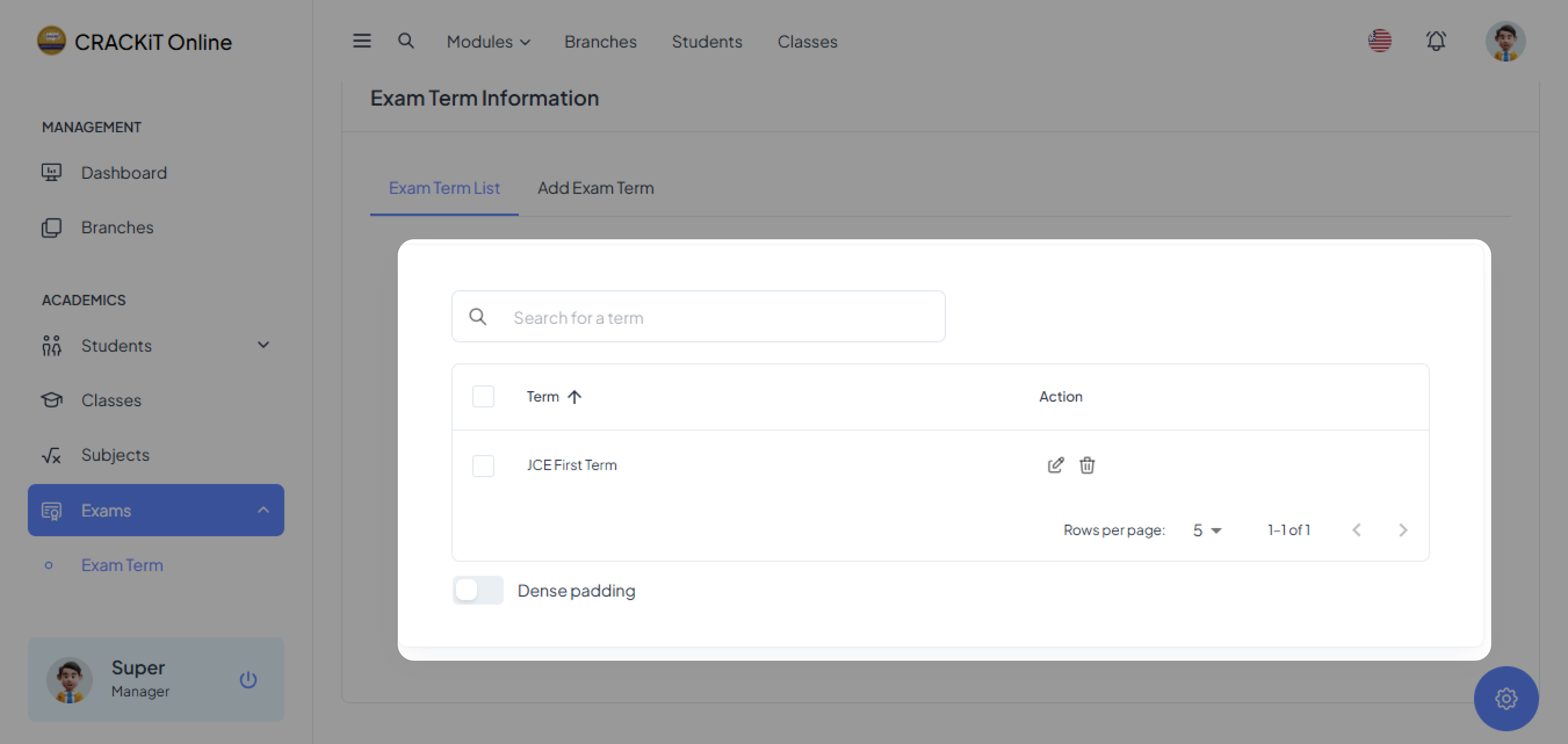Open Dashboard from the sidebar
Viewport: 1568px width, 744px height.
tap(124, 173)
